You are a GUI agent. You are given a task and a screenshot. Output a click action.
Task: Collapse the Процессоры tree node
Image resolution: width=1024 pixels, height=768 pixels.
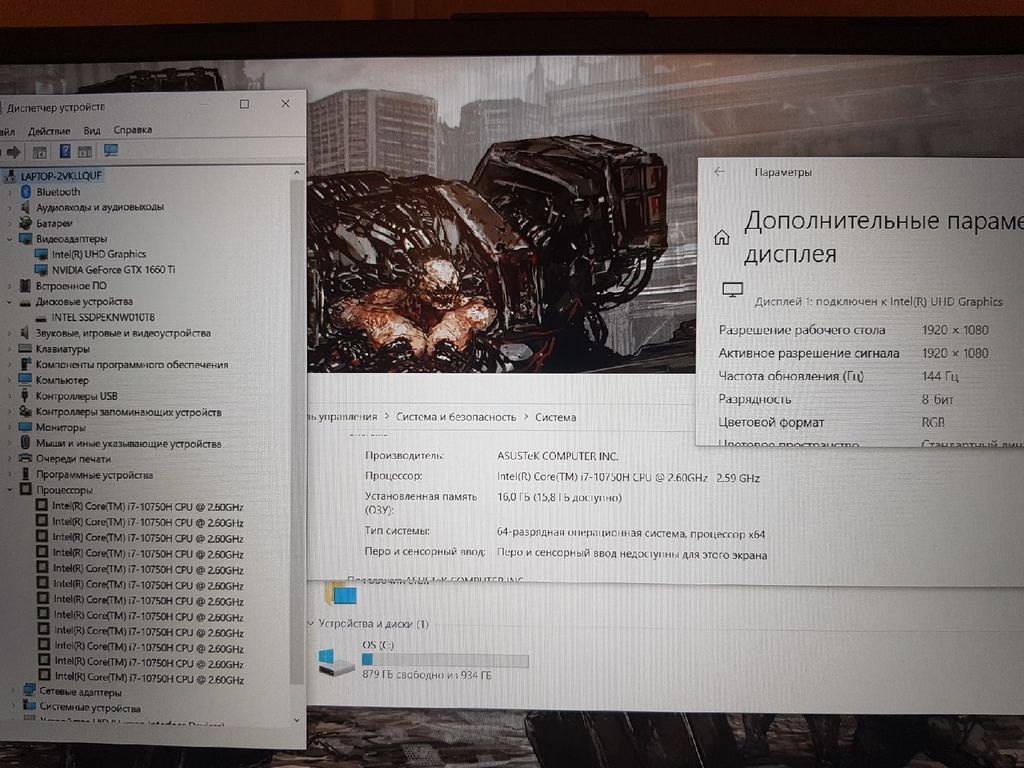[10, 491]
